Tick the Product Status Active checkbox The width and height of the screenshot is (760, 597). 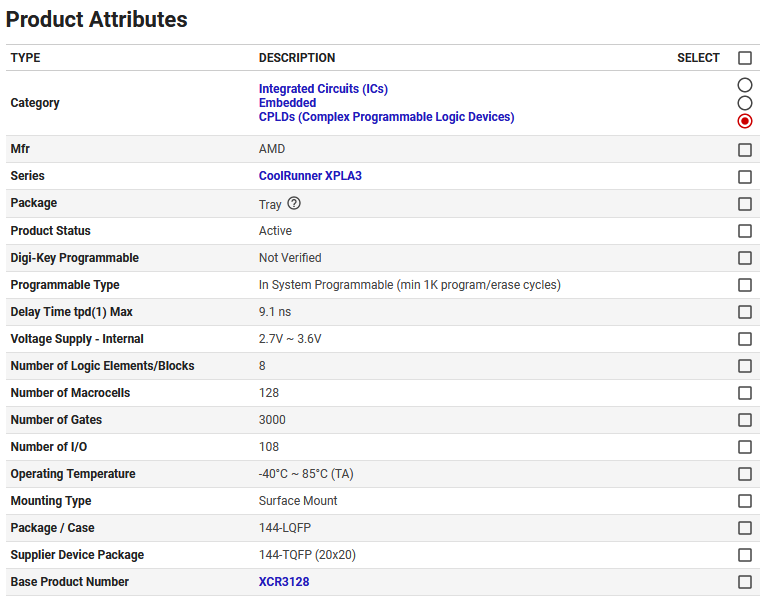(744, 231)
